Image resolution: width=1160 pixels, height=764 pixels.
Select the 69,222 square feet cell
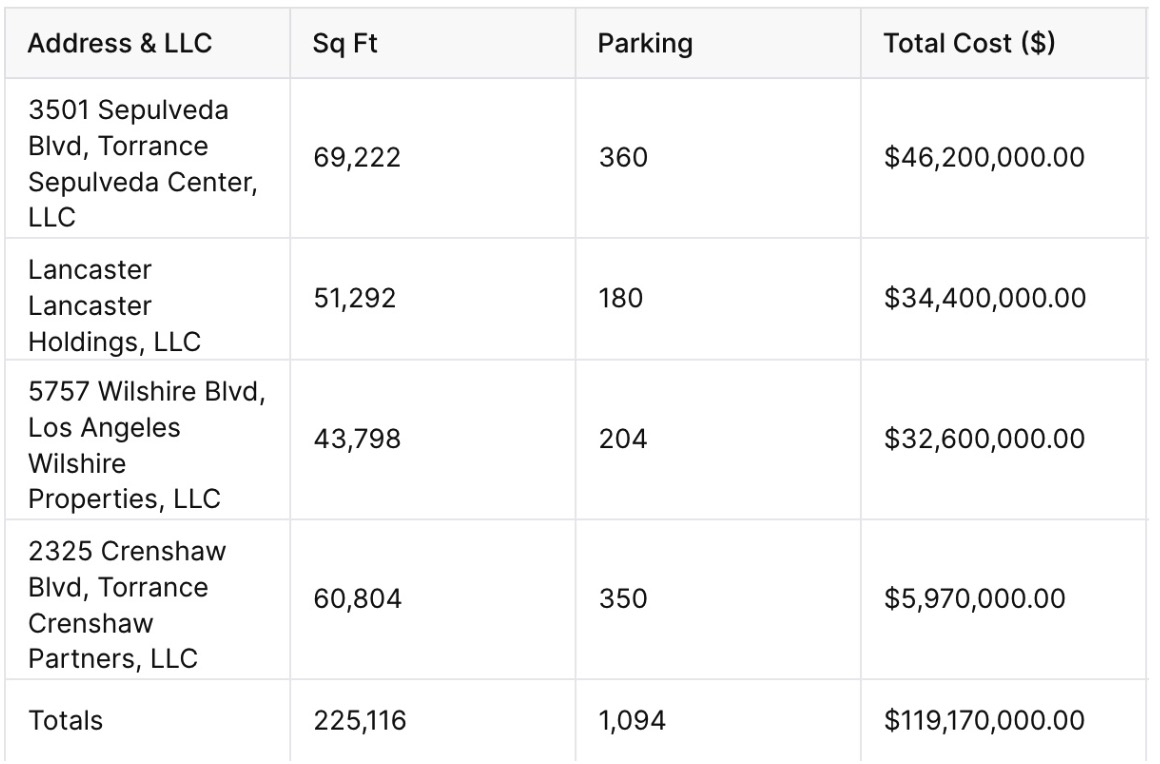point(357,159)
